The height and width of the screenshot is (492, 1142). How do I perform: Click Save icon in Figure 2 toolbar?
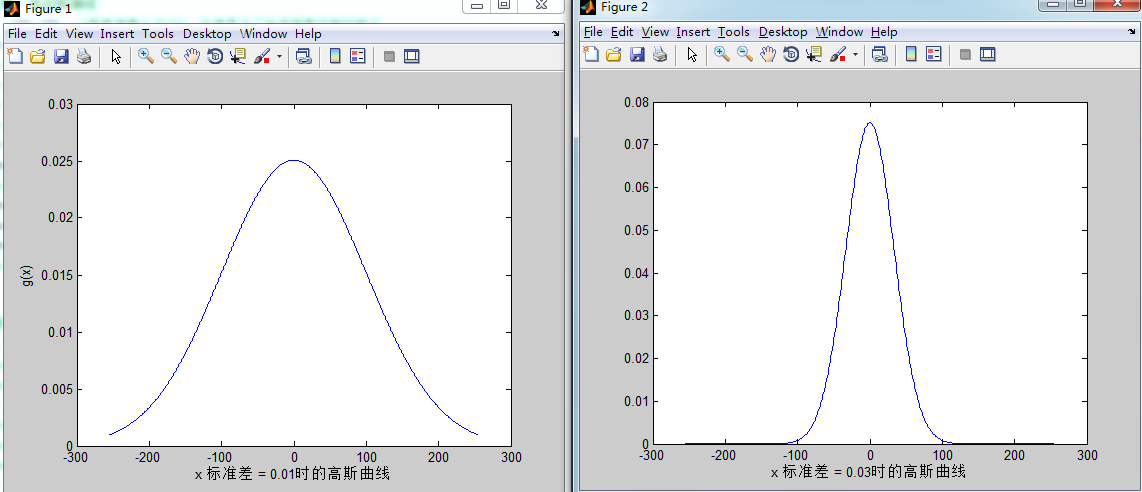637,55
